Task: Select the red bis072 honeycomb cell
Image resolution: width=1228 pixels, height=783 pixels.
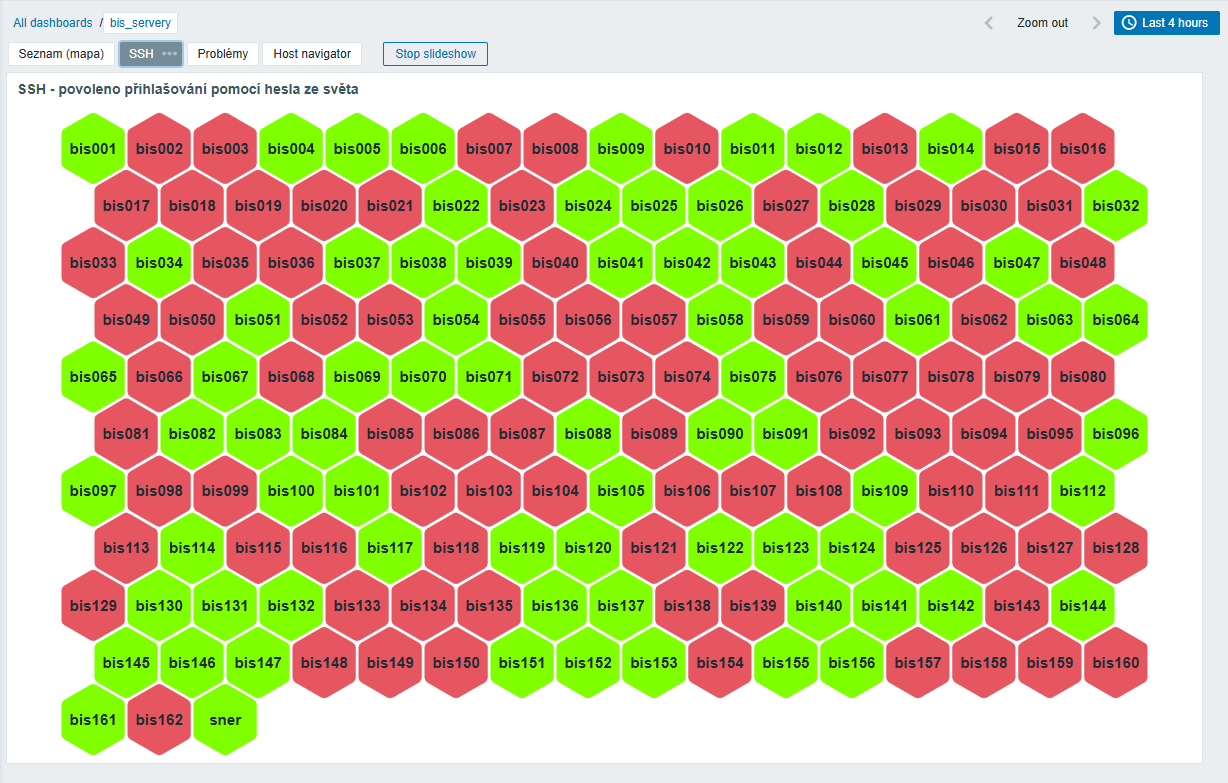Action: (555, 378)
